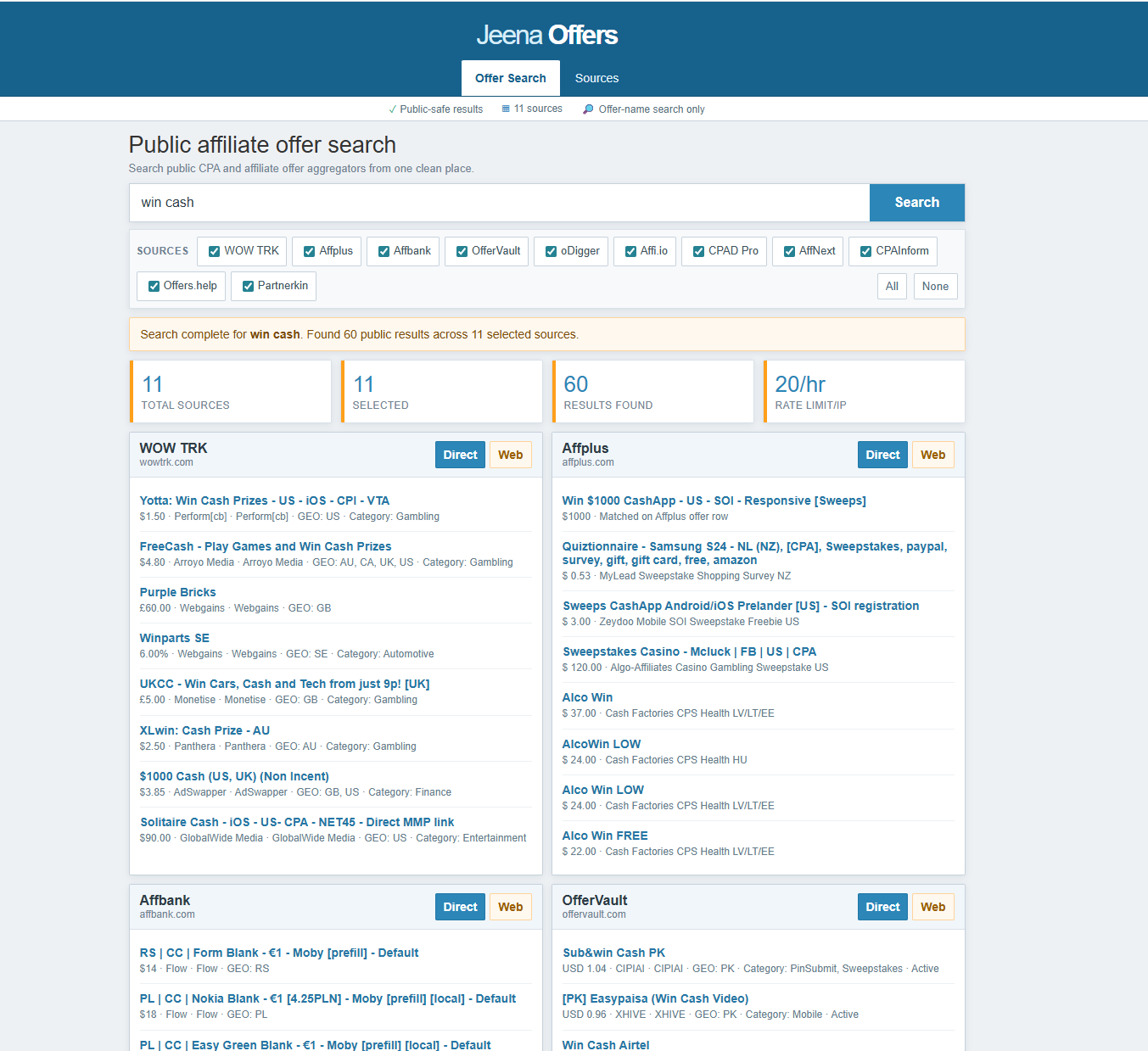Uncheck the Partnerkin source checkbox
This screenshot has height=1051, width=1148.
(x=248, y=286)
